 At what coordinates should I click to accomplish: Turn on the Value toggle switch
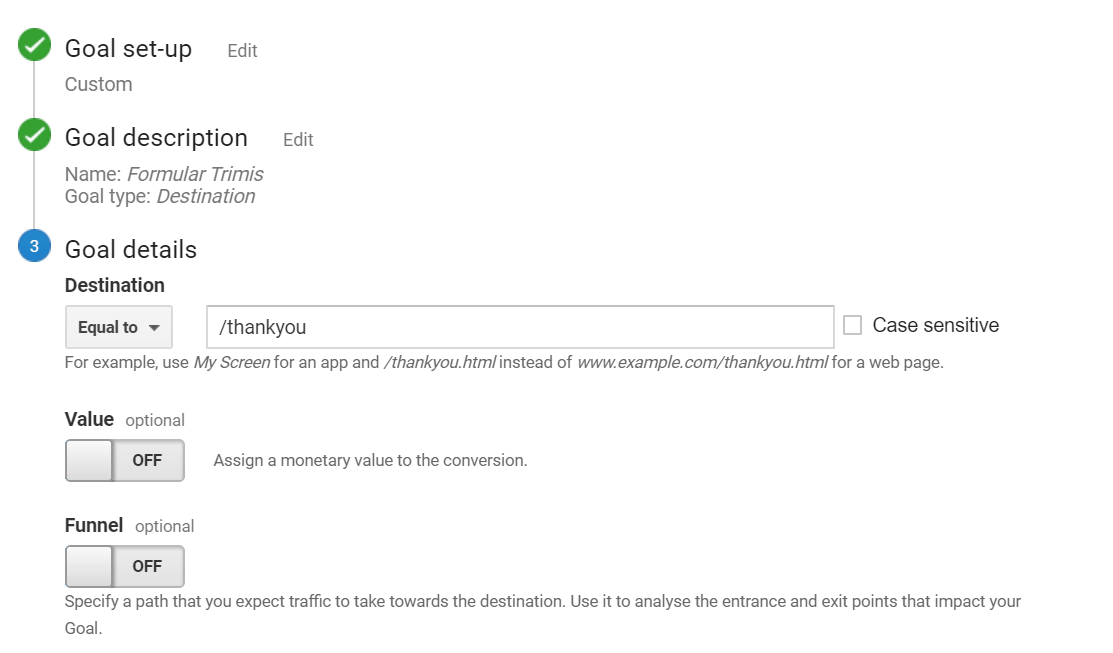[x=125, y=461]
